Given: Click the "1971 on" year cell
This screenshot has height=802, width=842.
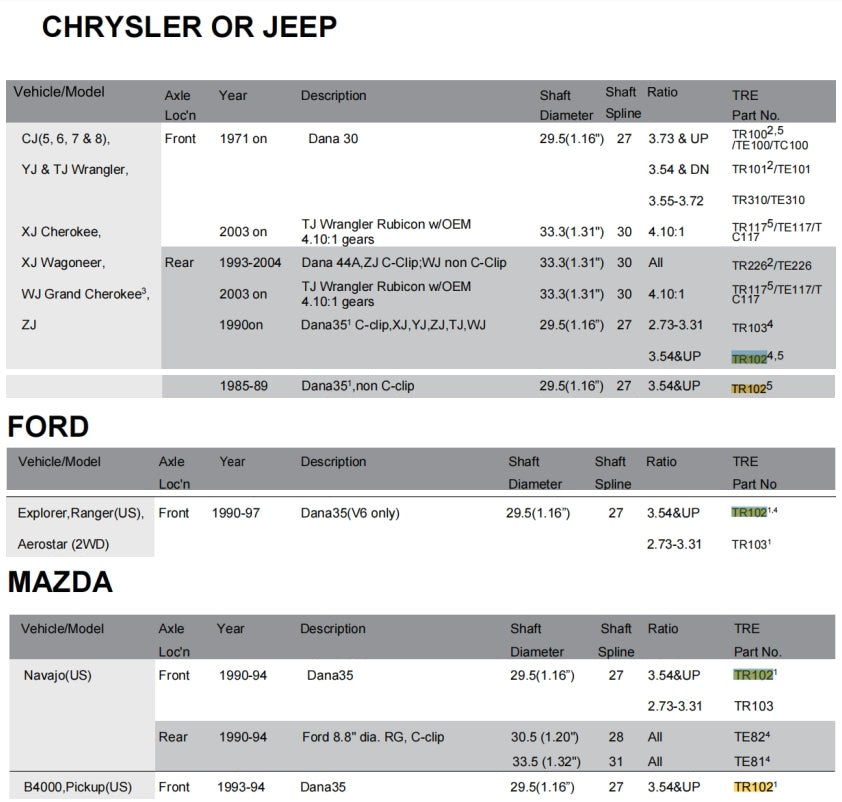Looking at the screenshot, I should pyautogui.click(x=243, y=139).
